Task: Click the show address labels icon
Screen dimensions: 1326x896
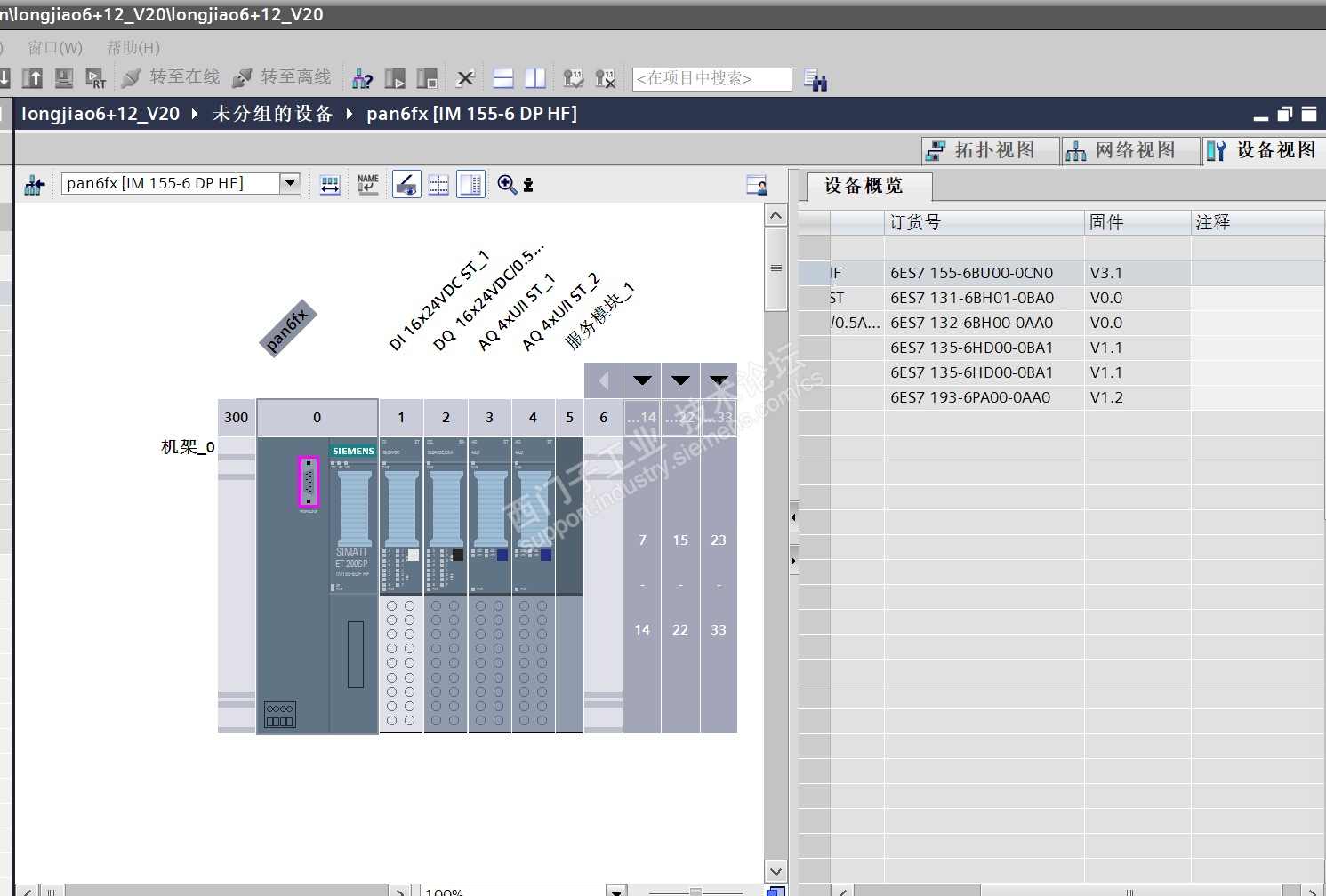Action: pyautogui.click(x=330, y=184)
